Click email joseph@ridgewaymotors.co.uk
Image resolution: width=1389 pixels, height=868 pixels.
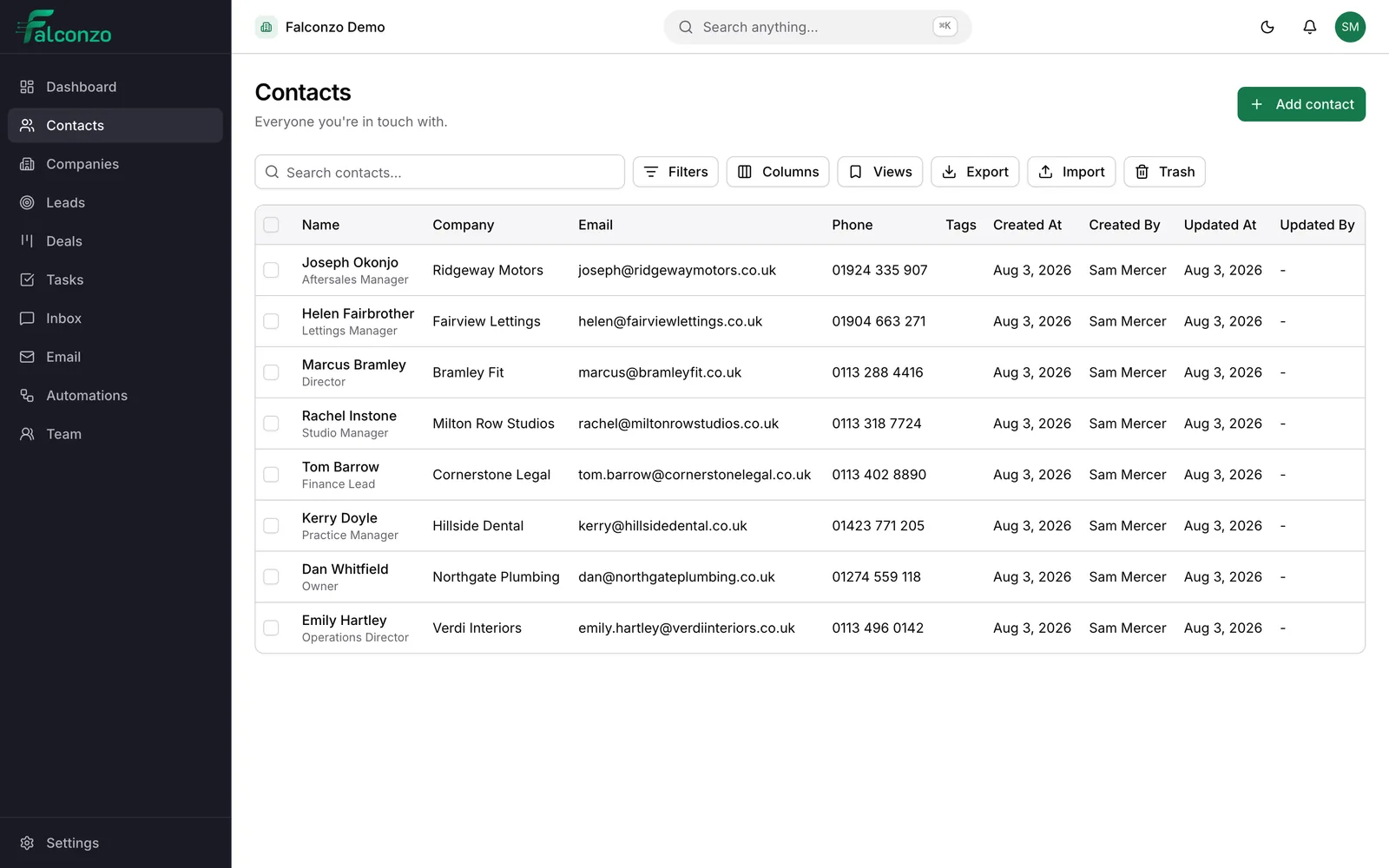coord(677,270)
